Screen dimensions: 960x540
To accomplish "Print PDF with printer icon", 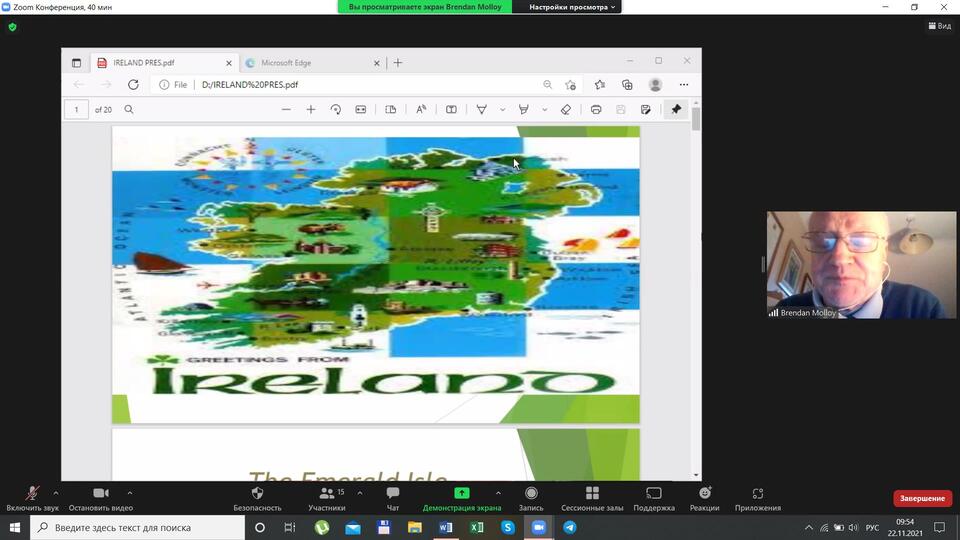I will click(596, 109).
